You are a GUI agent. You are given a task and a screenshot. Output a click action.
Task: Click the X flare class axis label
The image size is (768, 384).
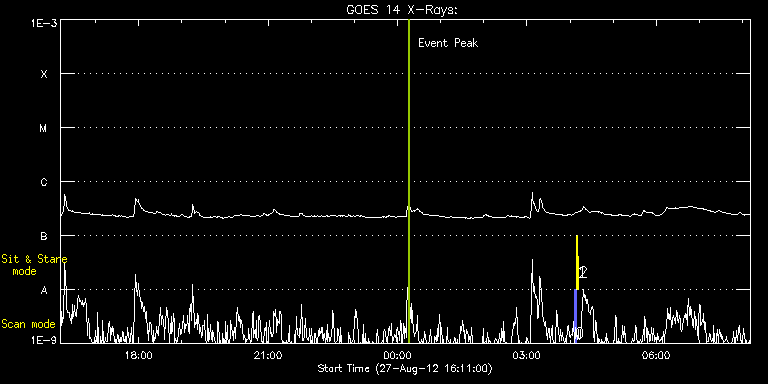(x=44, y=74)
